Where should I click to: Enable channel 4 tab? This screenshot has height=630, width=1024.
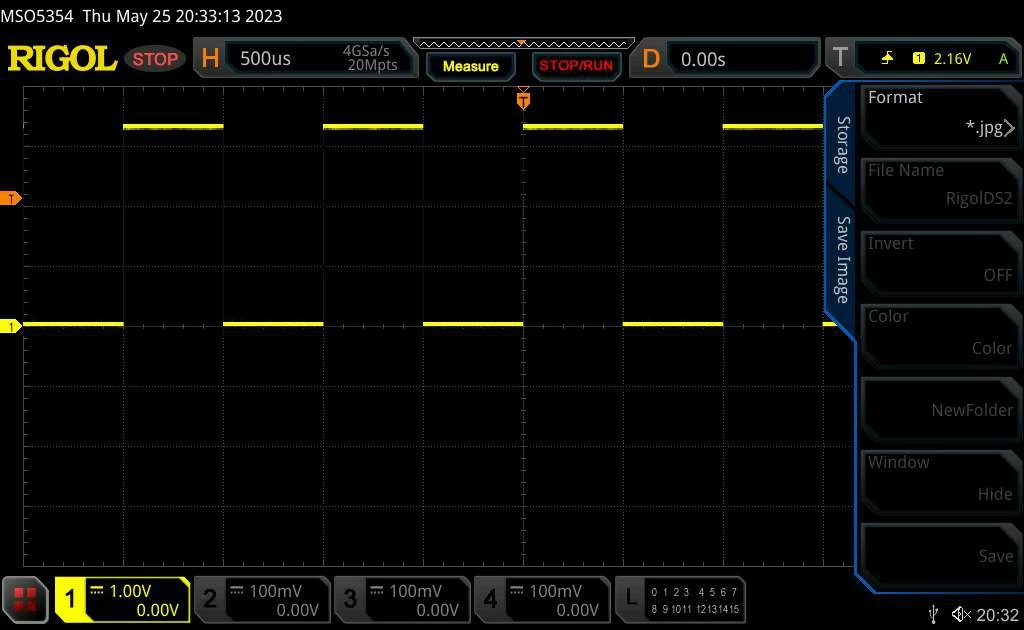(542, 600)
